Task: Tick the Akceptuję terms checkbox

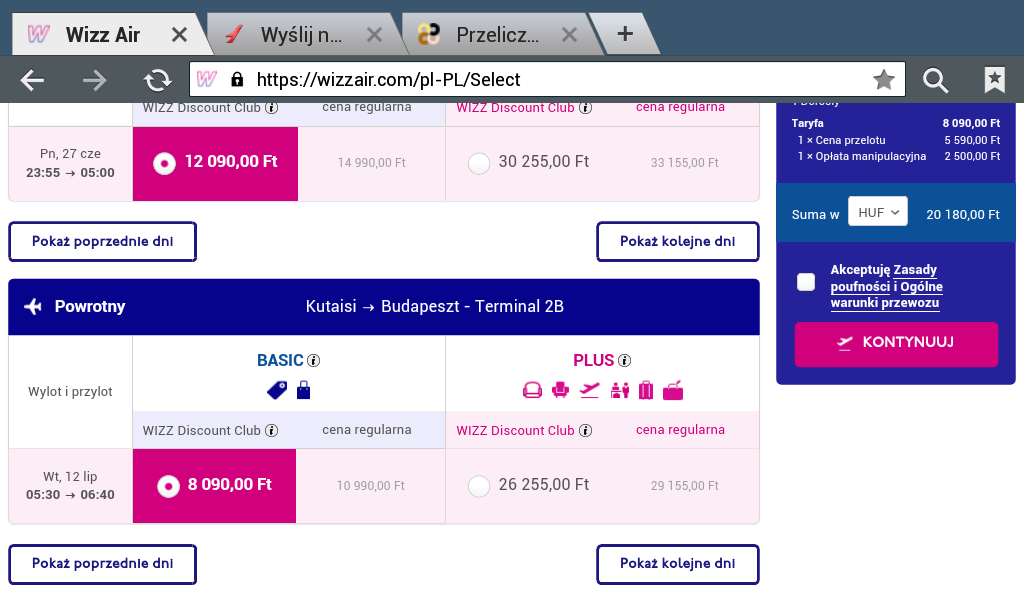Action: (806, 282)
